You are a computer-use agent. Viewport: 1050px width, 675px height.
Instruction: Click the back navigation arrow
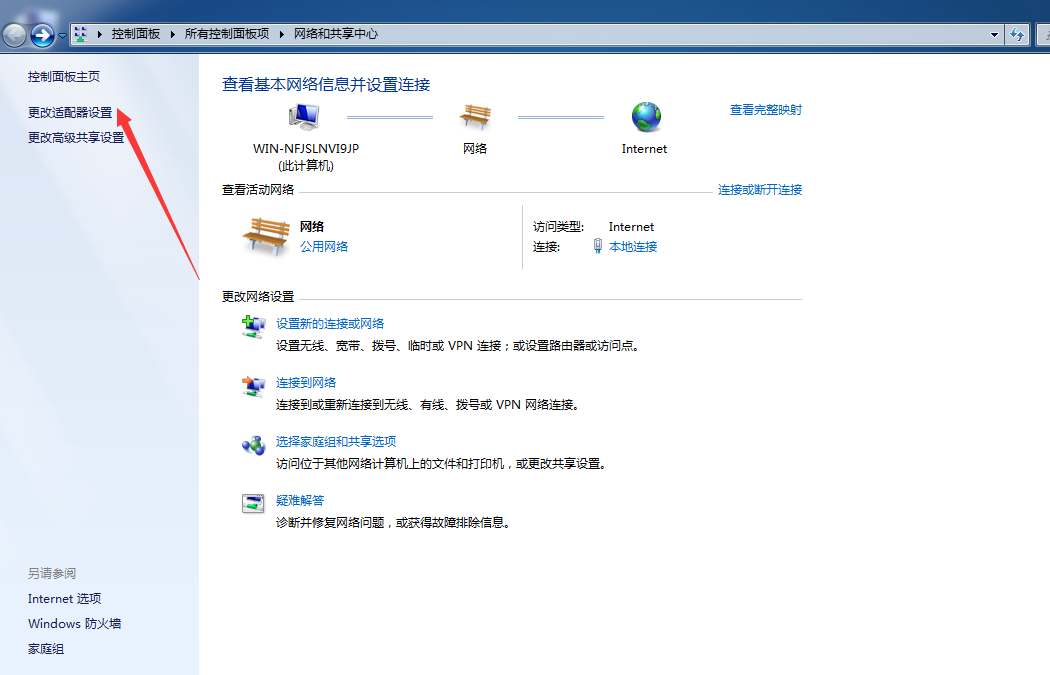[14, 33]
